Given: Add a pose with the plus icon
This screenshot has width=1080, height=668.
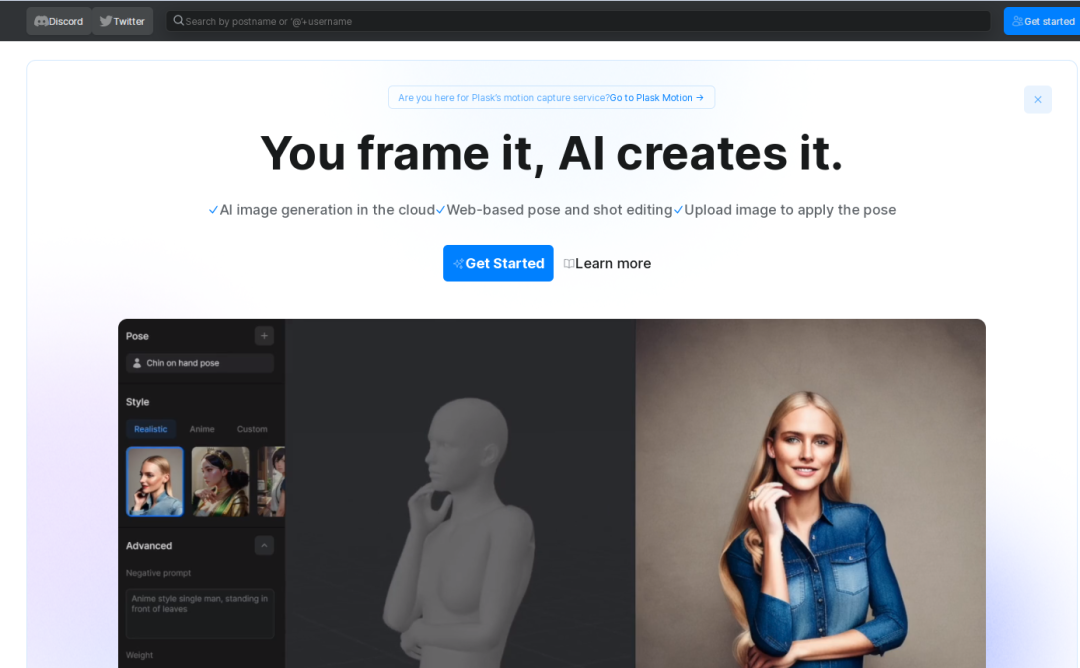Looking at the screenshot, I should coord(264,336).
